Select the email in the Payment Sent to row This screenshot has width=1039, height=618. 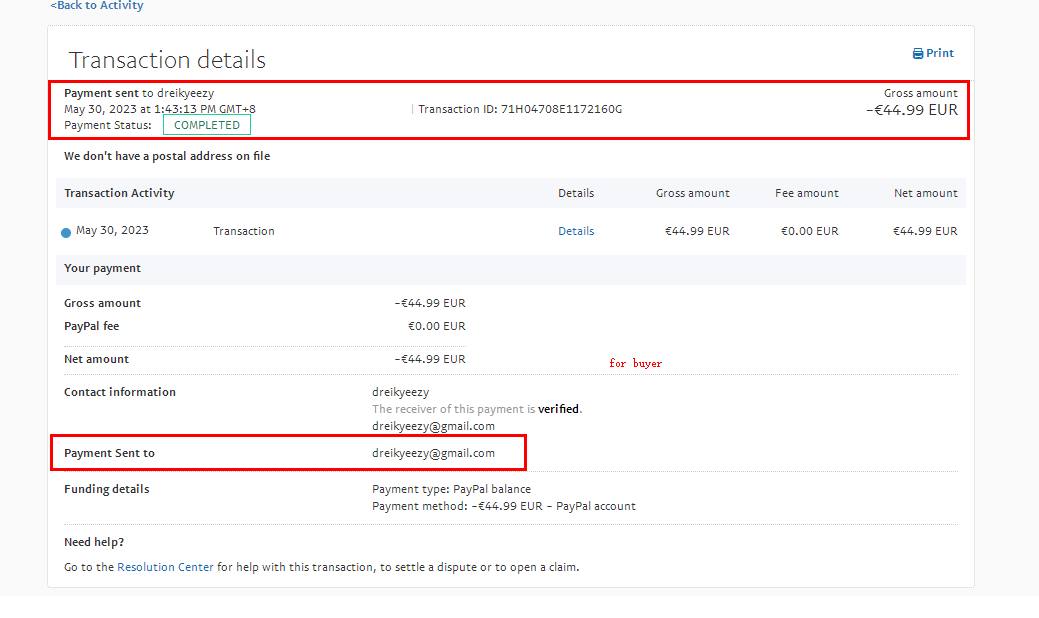point(433,453)
